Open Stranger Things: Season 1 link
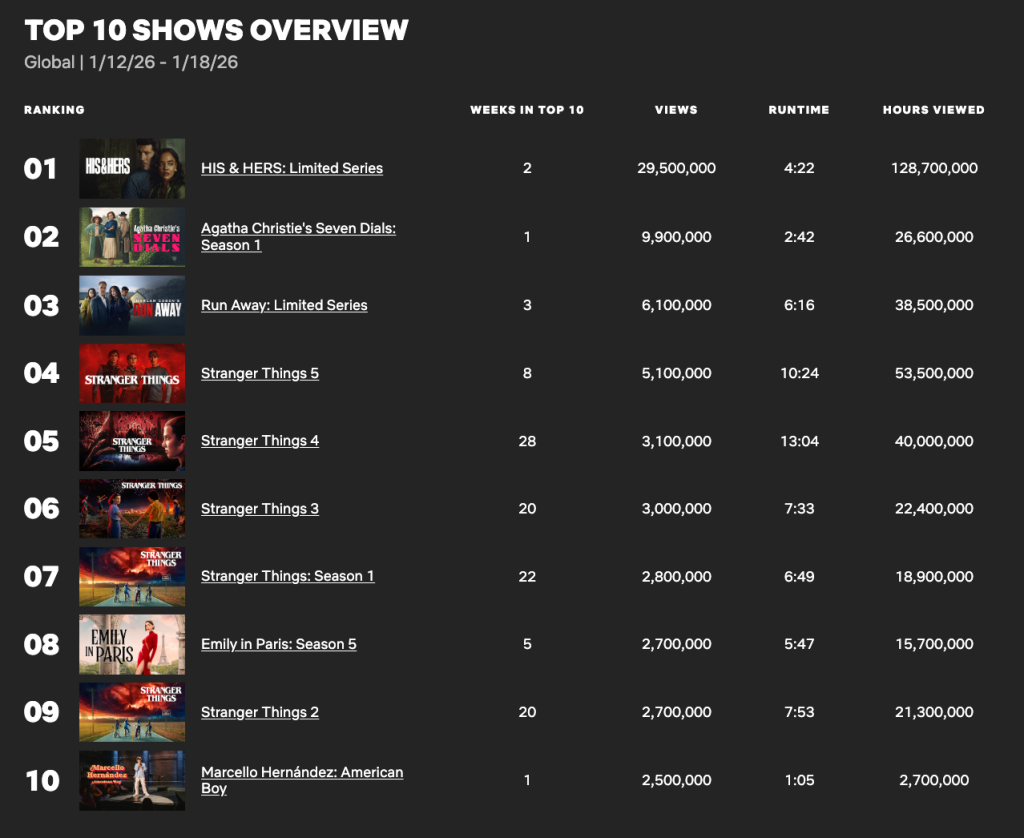Image resolution: width=1024 pixels, height=838 pixels. click(288, 576)
